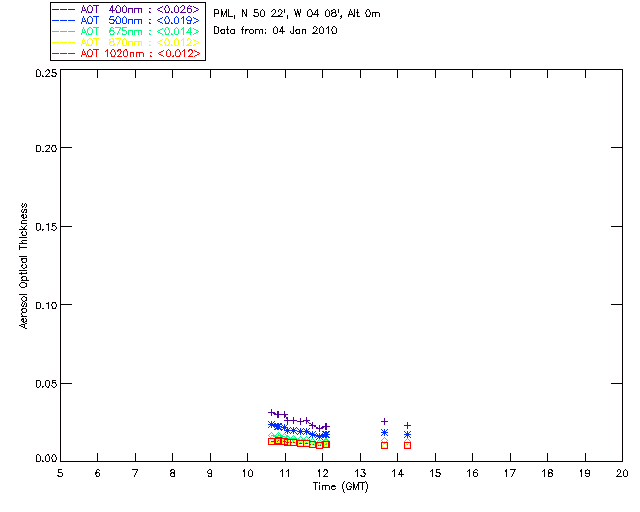Viewport: 640px width, 512px height.
Task: Select the blue 500nm data point near 14.3 hours
Action: [x=407, y=435]
